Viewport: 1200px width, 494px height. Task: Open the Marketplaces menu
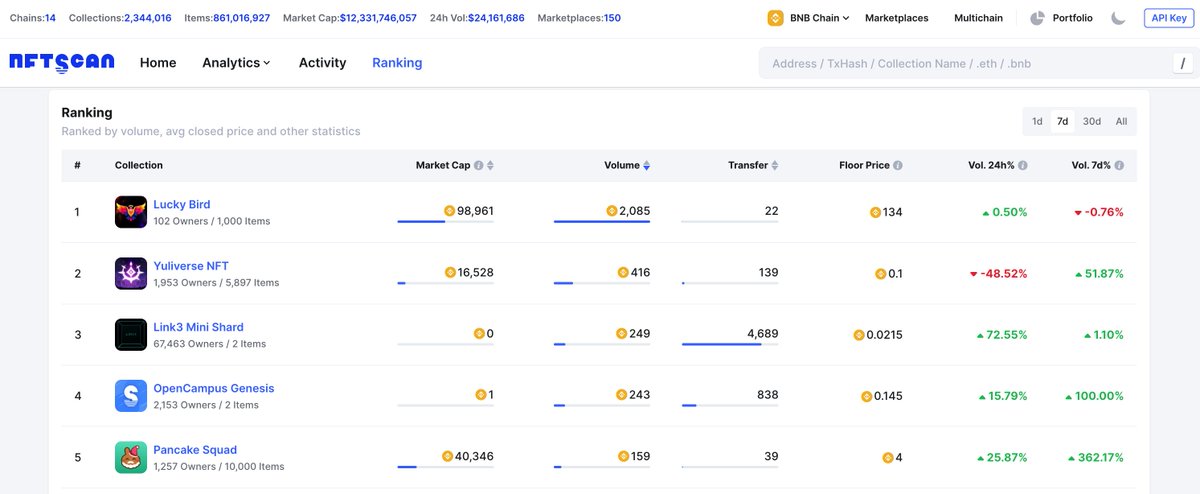coord(896,18)
